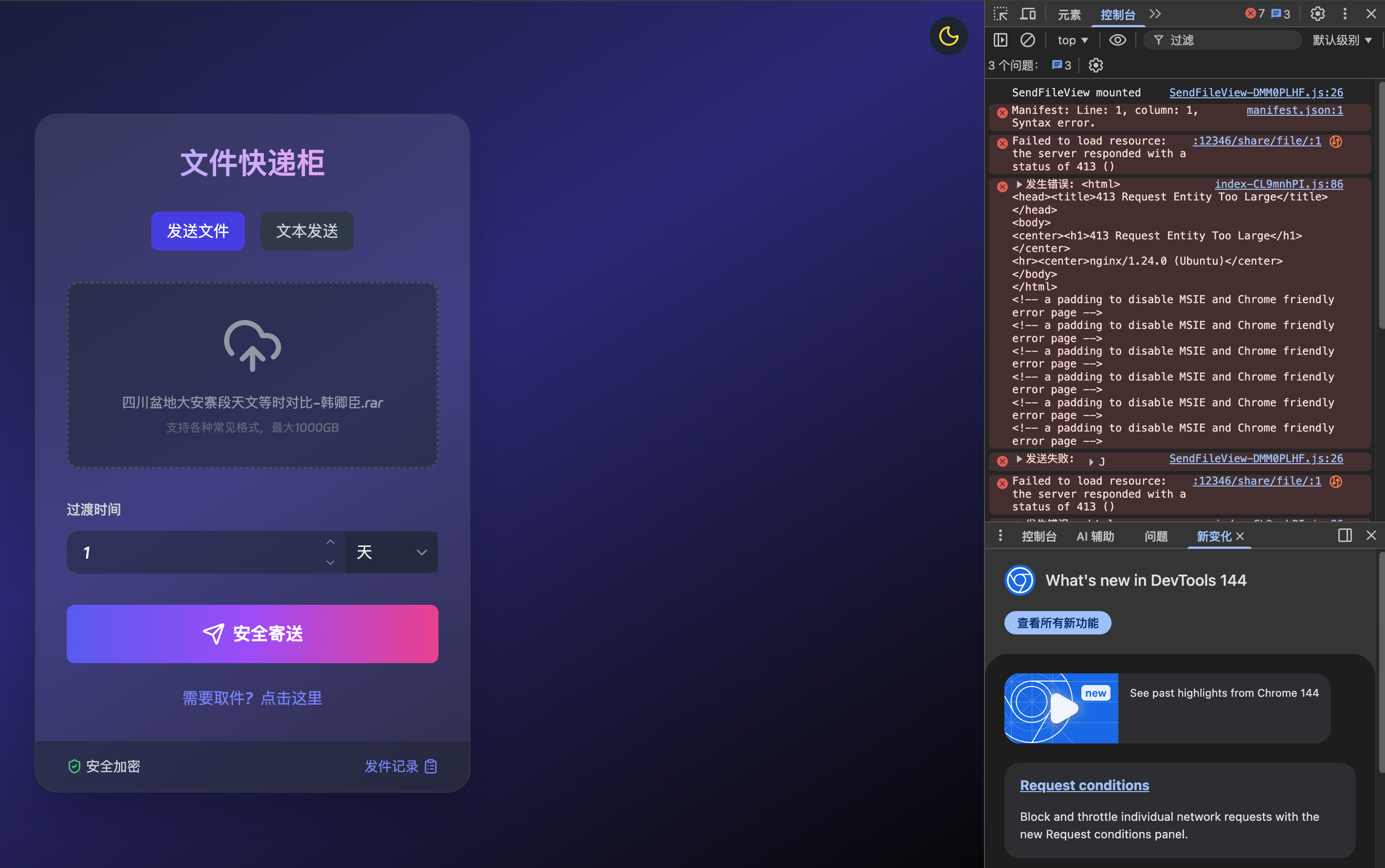Select the 文本发送 tab
1385x868 pixels.
pos(307,231)
